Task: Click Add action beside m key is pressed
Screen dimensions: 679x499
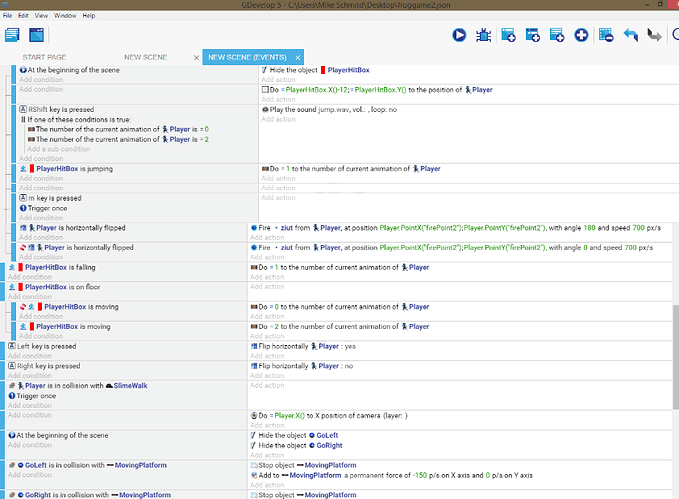Action: (278, 198)
